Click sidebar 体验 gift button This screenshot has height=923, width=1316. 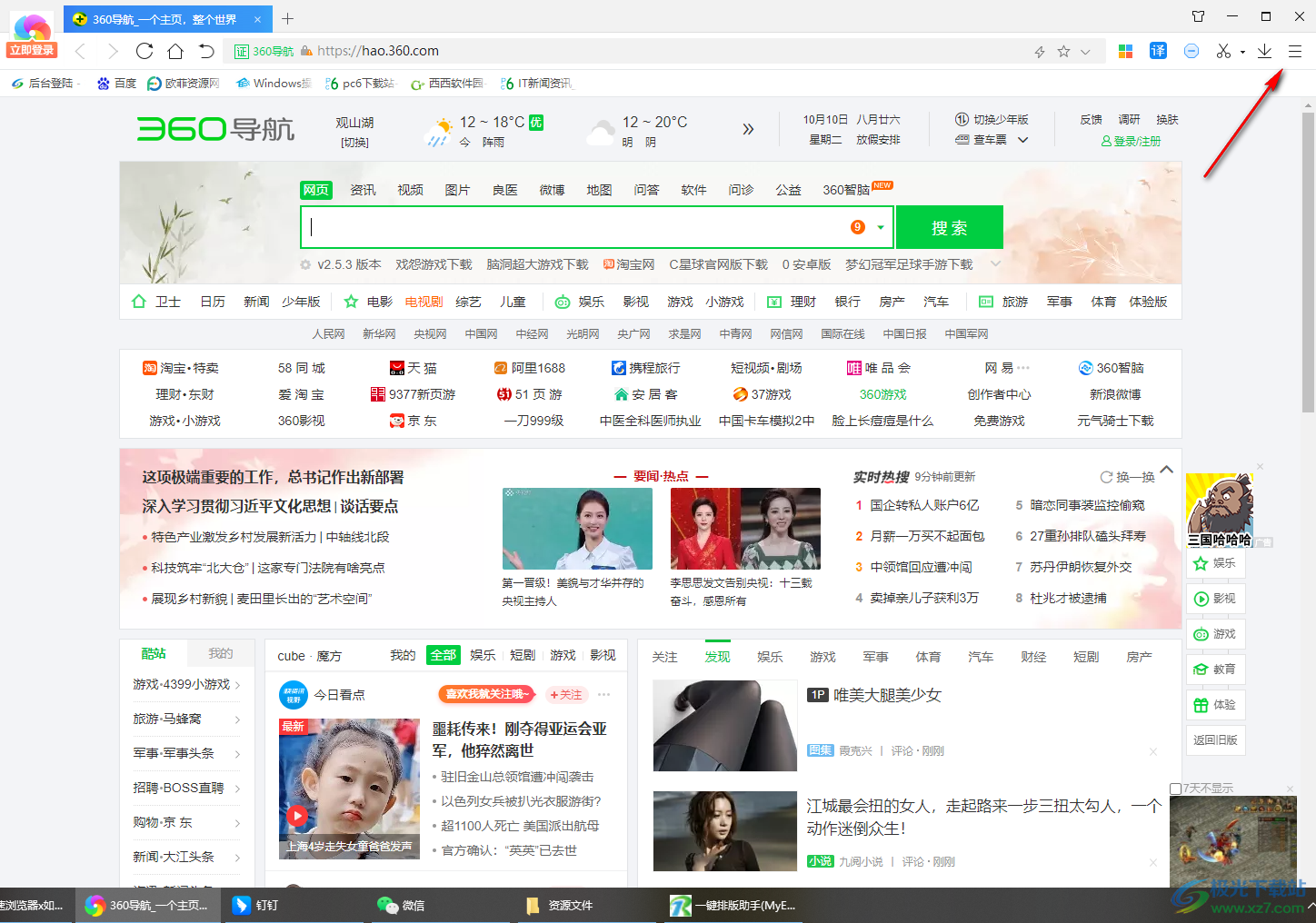(x=1215, y=705)
